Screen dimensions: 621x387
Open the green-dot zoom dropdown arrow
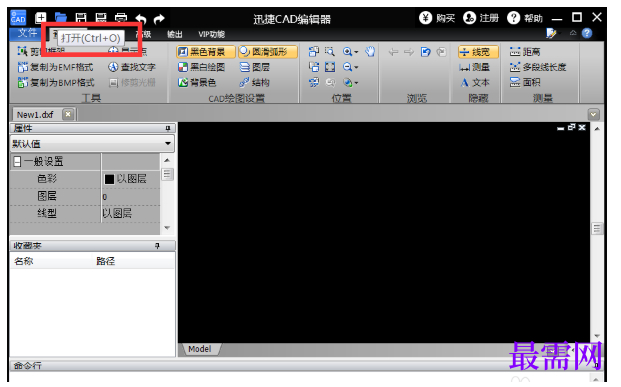[356, 83]
